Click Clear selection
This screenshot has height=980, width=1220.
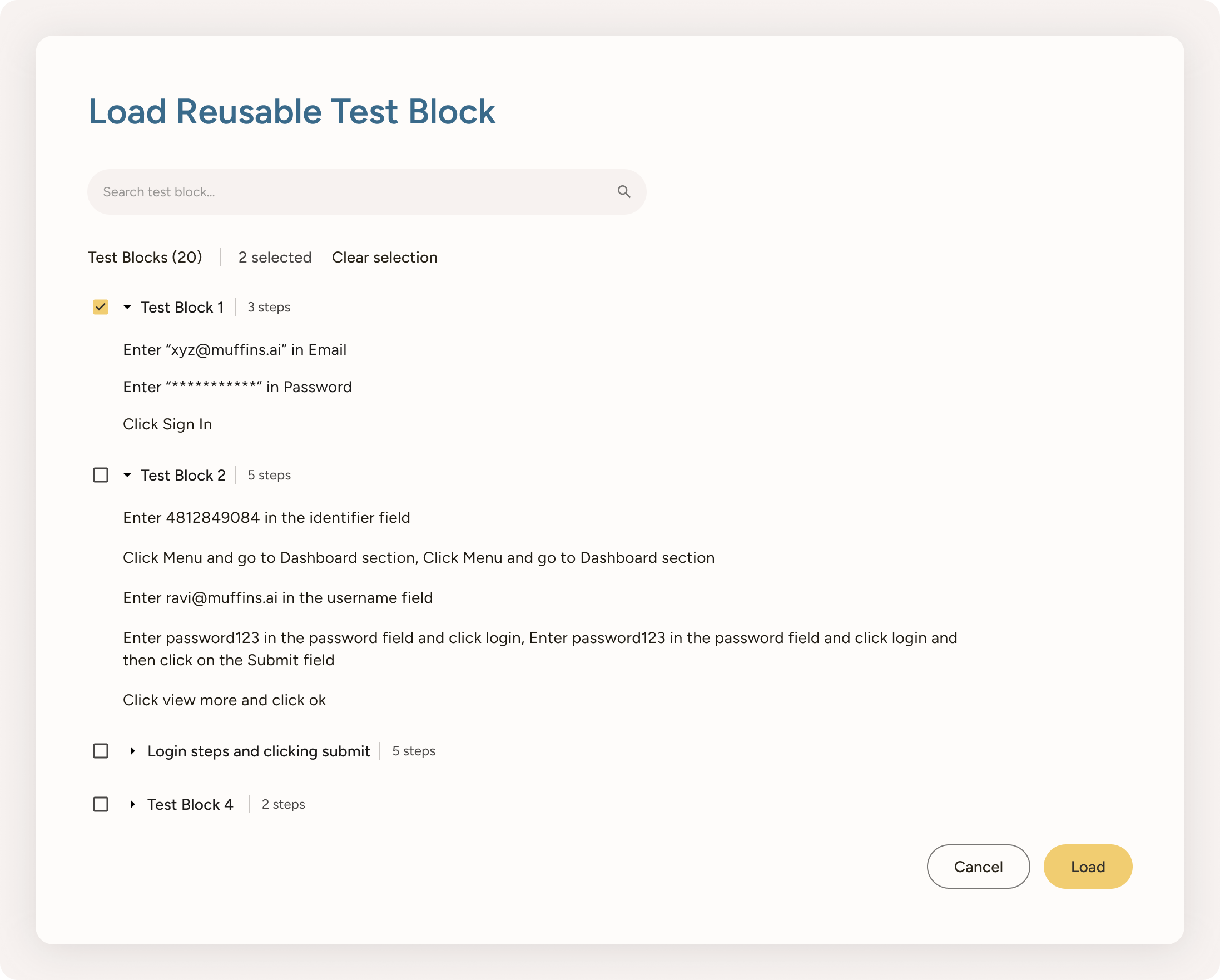click(385, 258)
